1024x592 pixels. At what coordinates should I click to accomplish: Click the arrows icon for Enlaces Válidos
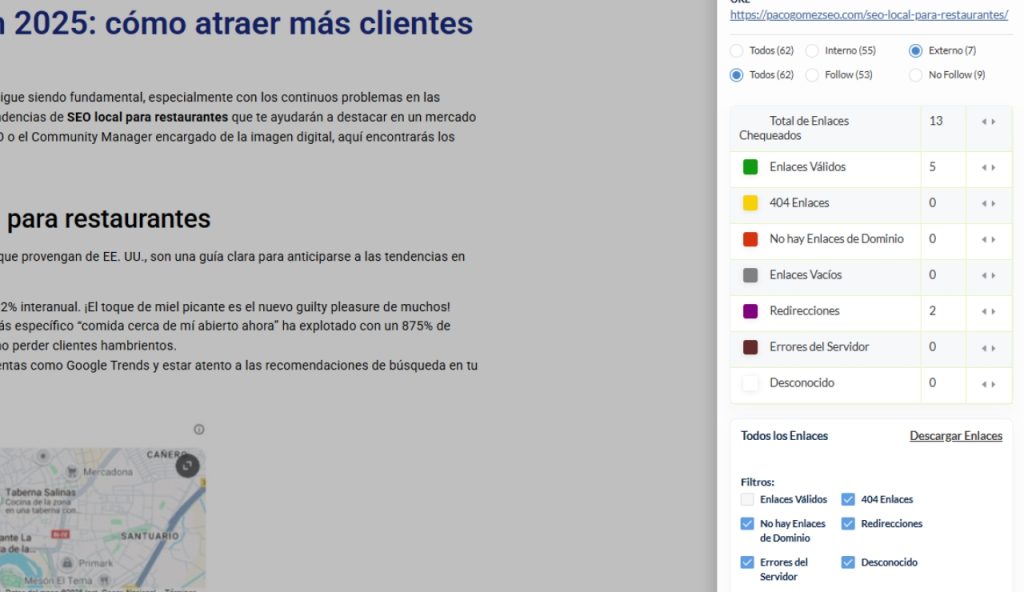pyautogui.click(x=988, y=168)
